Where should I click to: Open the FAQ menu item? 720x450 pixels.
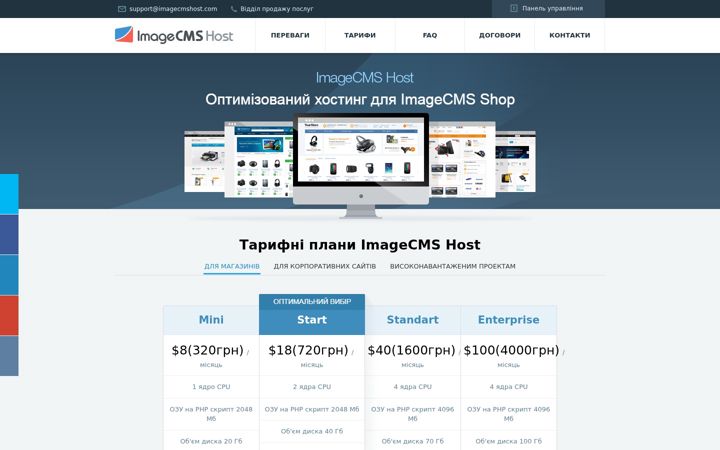pos(430,35)
